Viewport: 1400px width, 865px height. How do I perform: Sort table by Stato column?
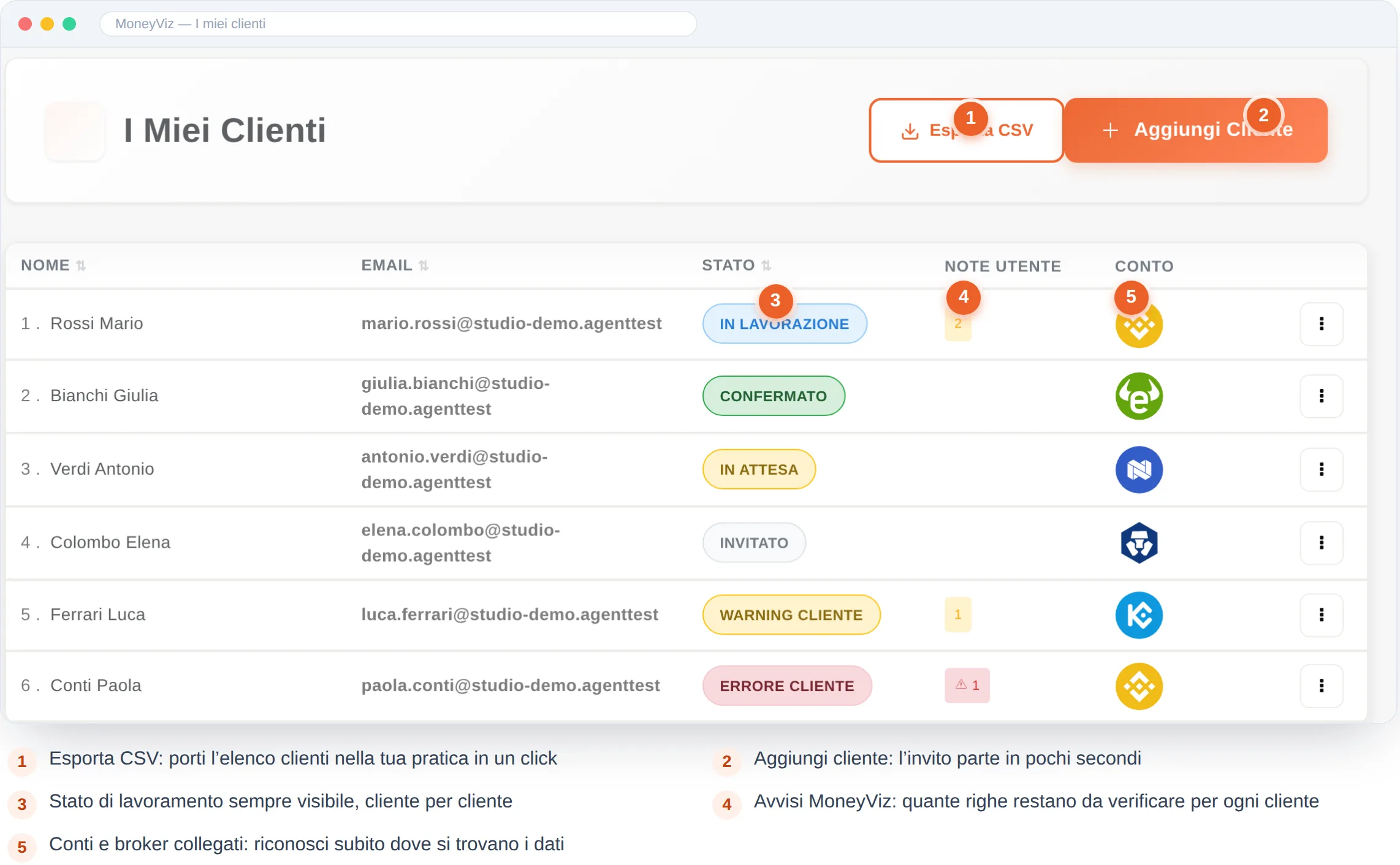tap(736, 265)
